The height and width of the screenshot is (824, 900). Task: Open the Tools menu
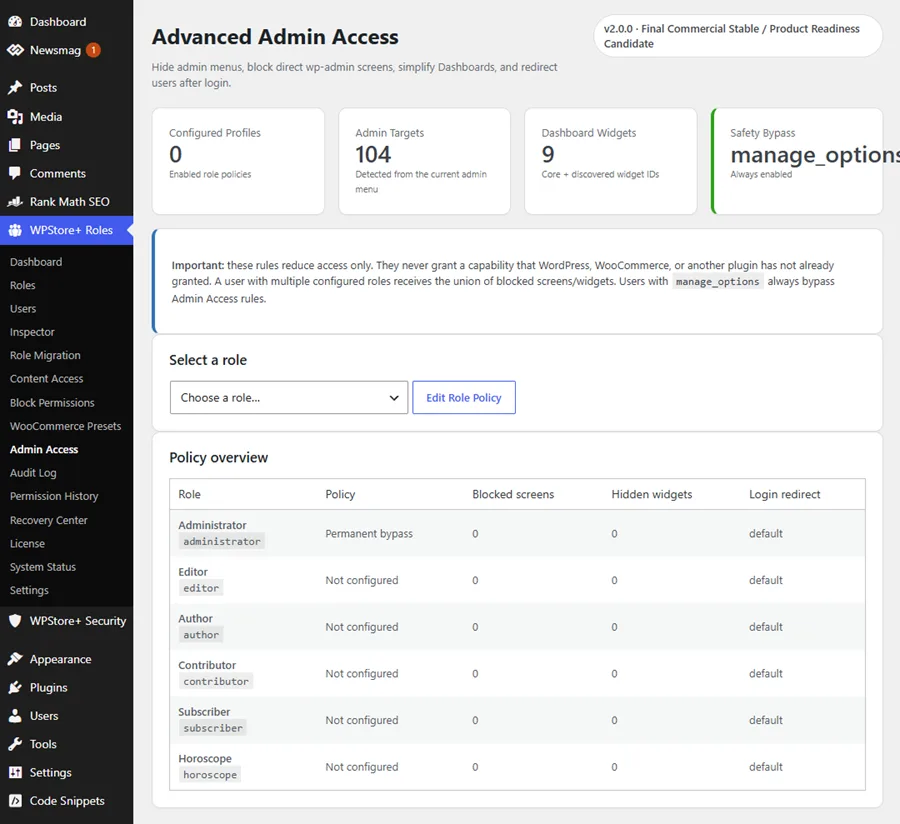(67, 744)
